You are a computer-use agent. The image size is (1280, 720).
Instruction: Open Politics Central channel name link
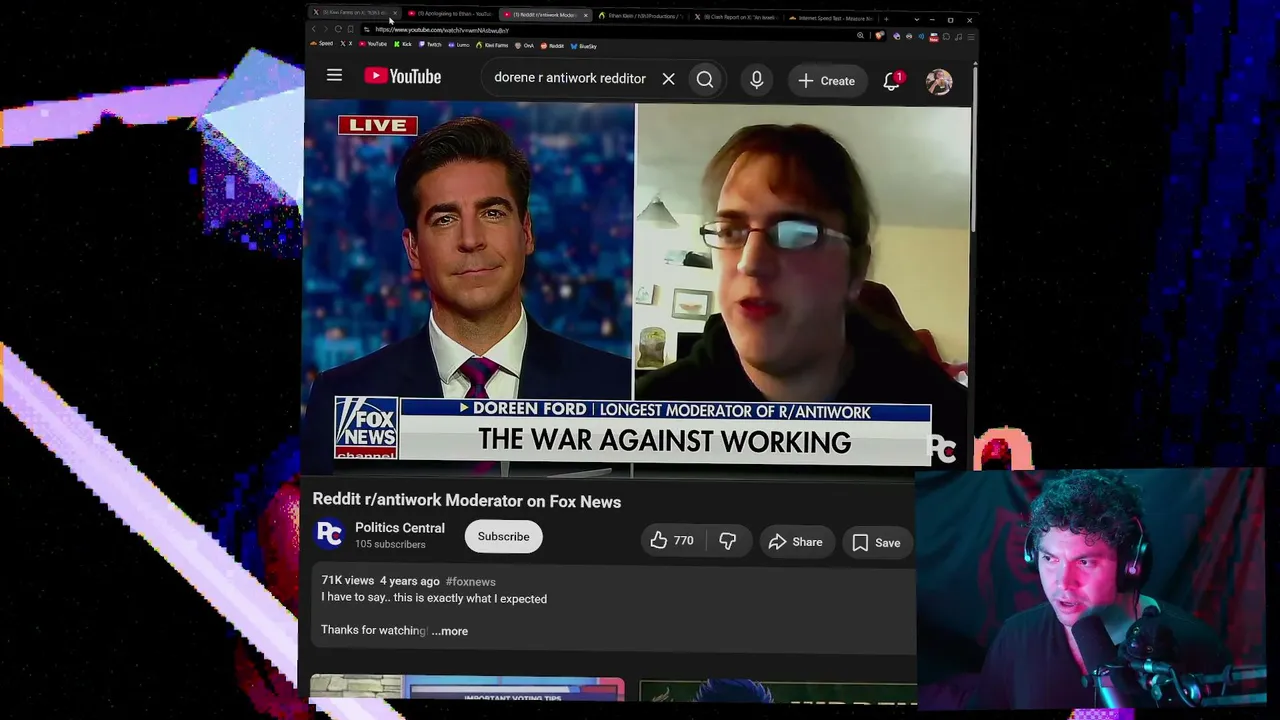click(x=400, y=528)
